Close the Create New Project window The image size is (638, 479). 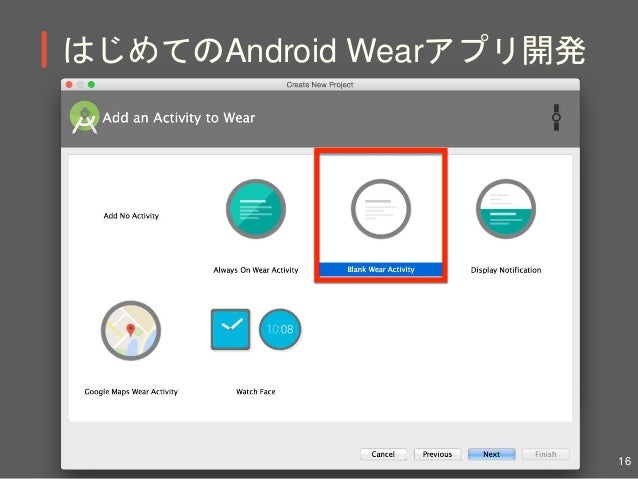coord(69,84)
